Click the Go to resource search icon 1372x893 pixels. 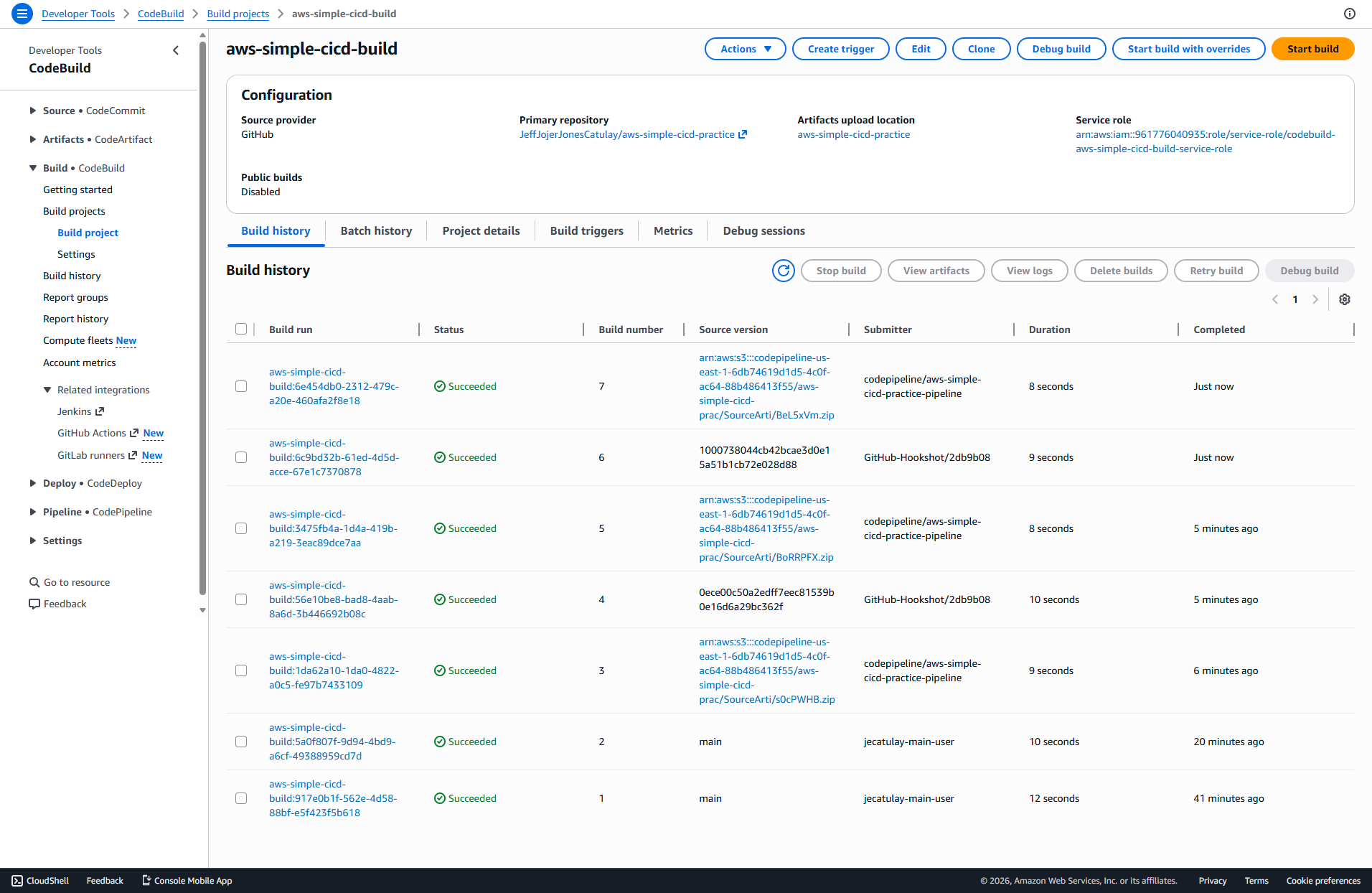coord(34,582)
